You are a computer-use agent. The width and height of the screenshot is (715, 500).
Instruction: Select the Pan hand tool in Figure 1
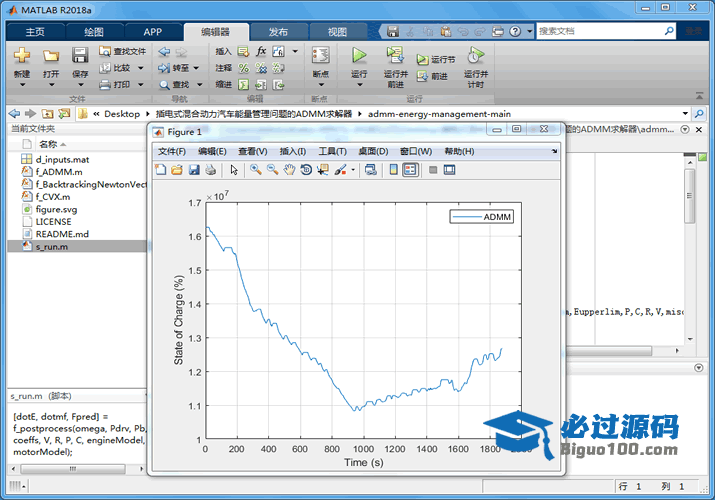(289, 170)
